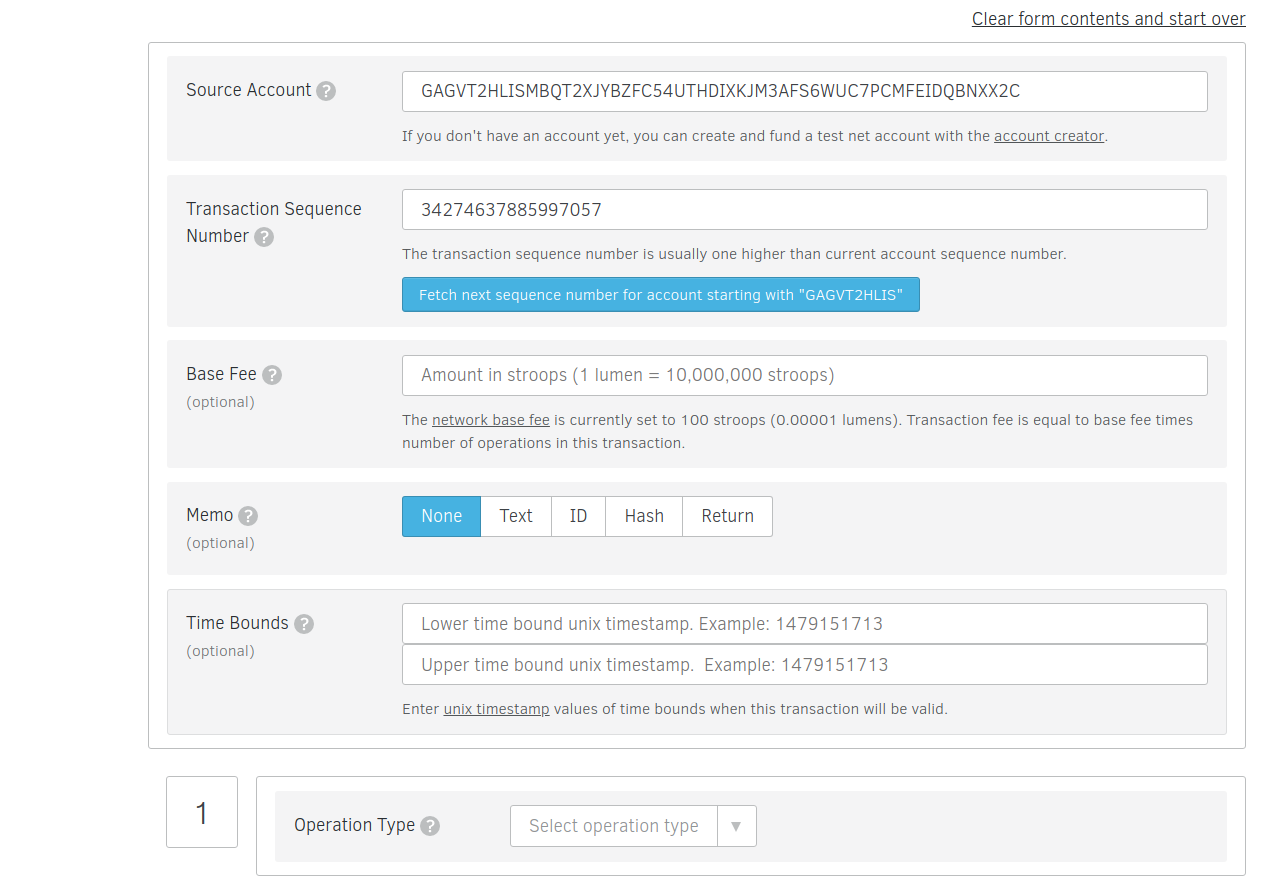Open the unix timestamp link

(496, 709)
